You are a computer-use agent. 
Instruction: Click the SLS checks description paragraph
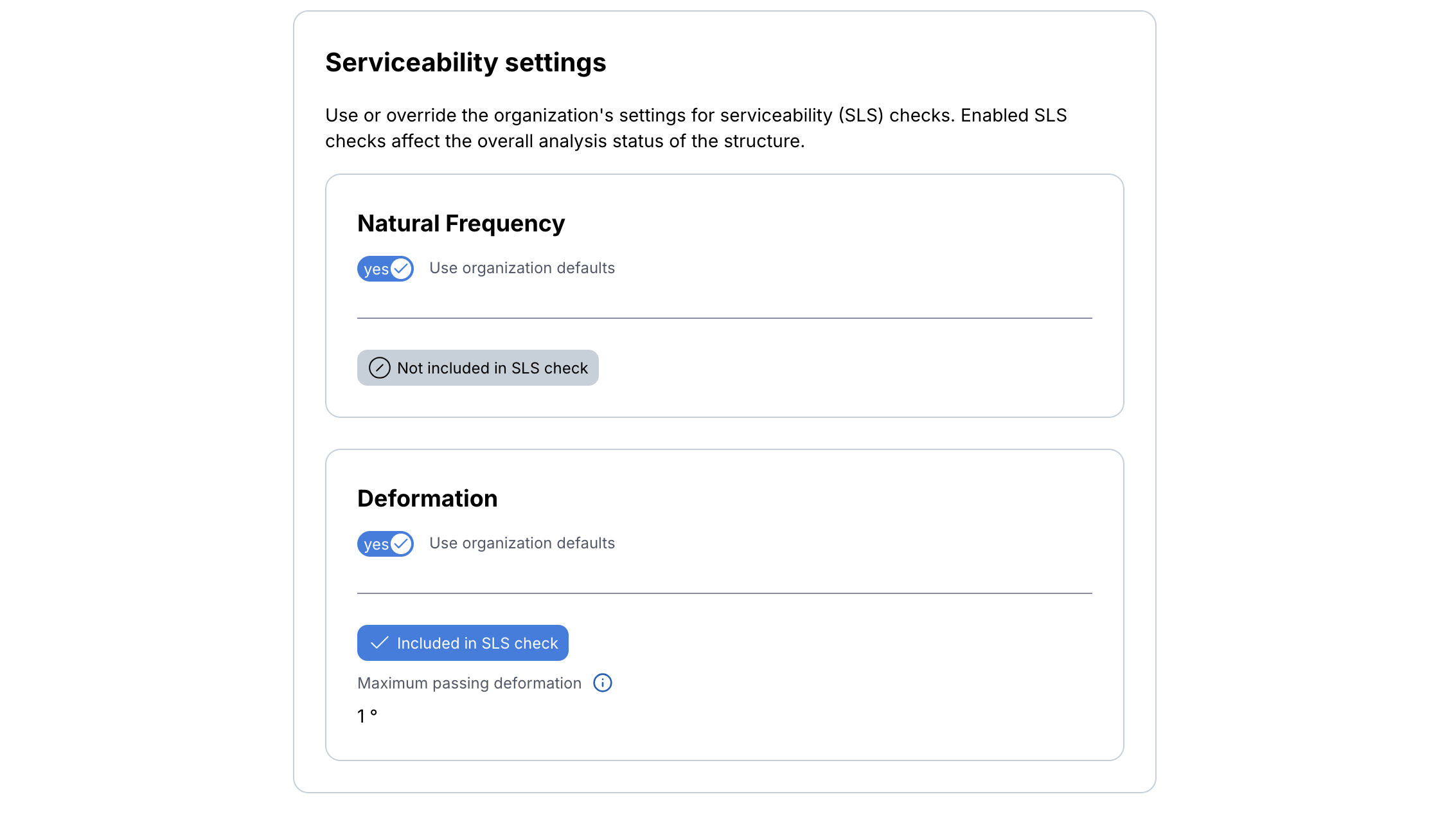pos(696,128)
